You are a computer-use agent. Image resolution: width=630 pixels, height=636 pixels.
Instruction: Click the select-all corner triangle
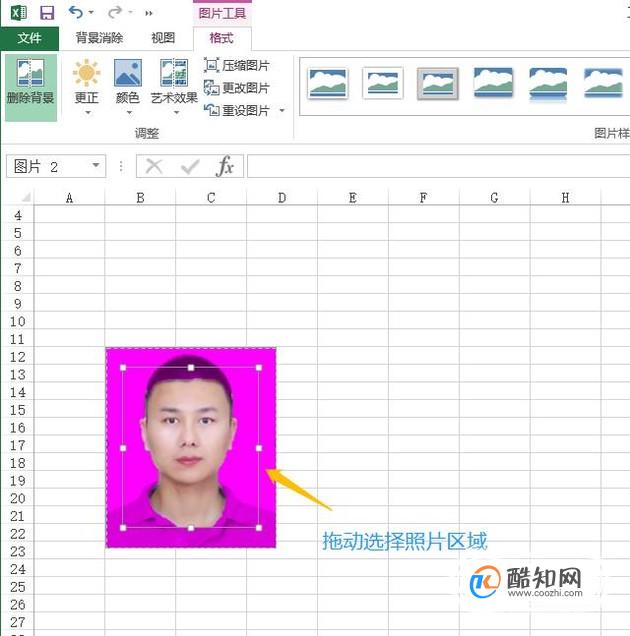pos(26,198)
